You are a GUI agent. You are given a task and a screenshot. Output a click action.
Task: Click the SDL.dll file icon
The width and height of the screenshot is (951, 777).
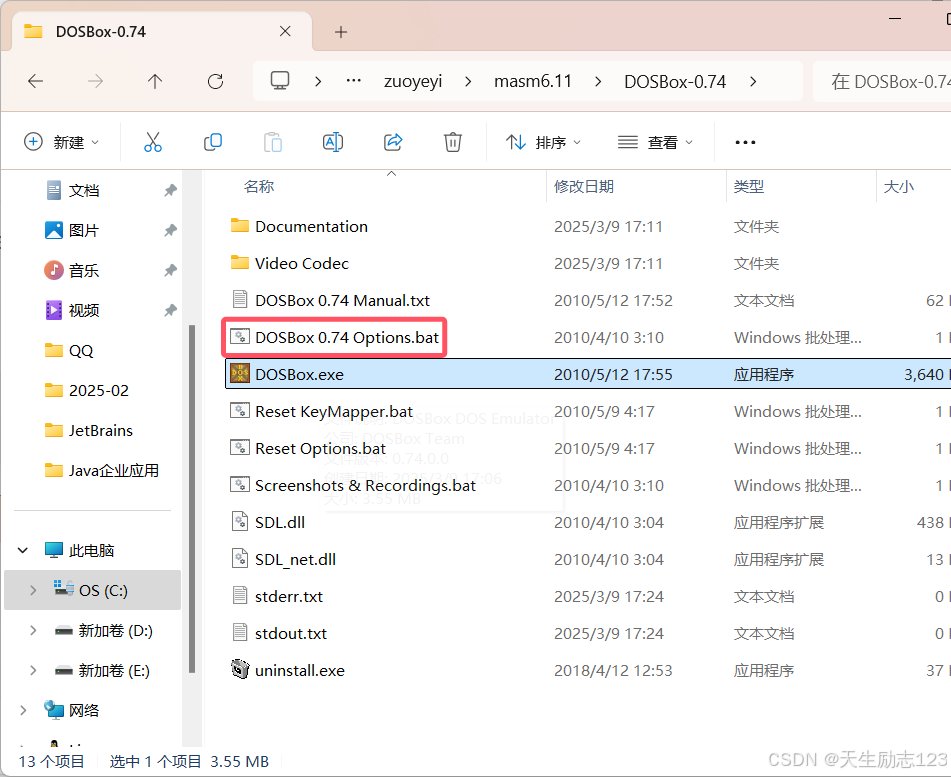point(240,522)
